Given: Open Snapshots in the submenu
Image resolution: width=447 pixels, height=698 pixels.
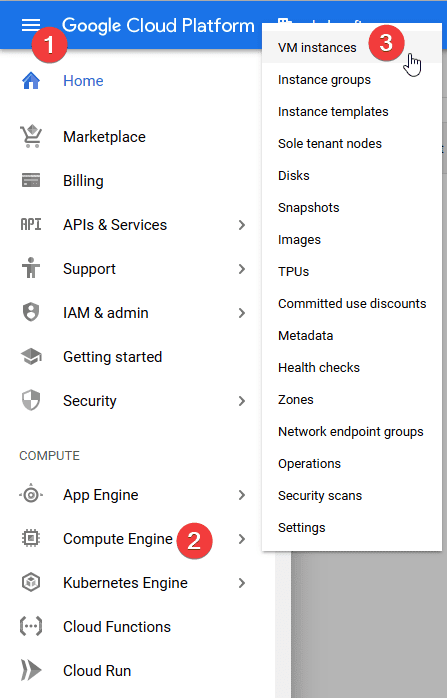Looking at the screenshot, I should (352, 208).
